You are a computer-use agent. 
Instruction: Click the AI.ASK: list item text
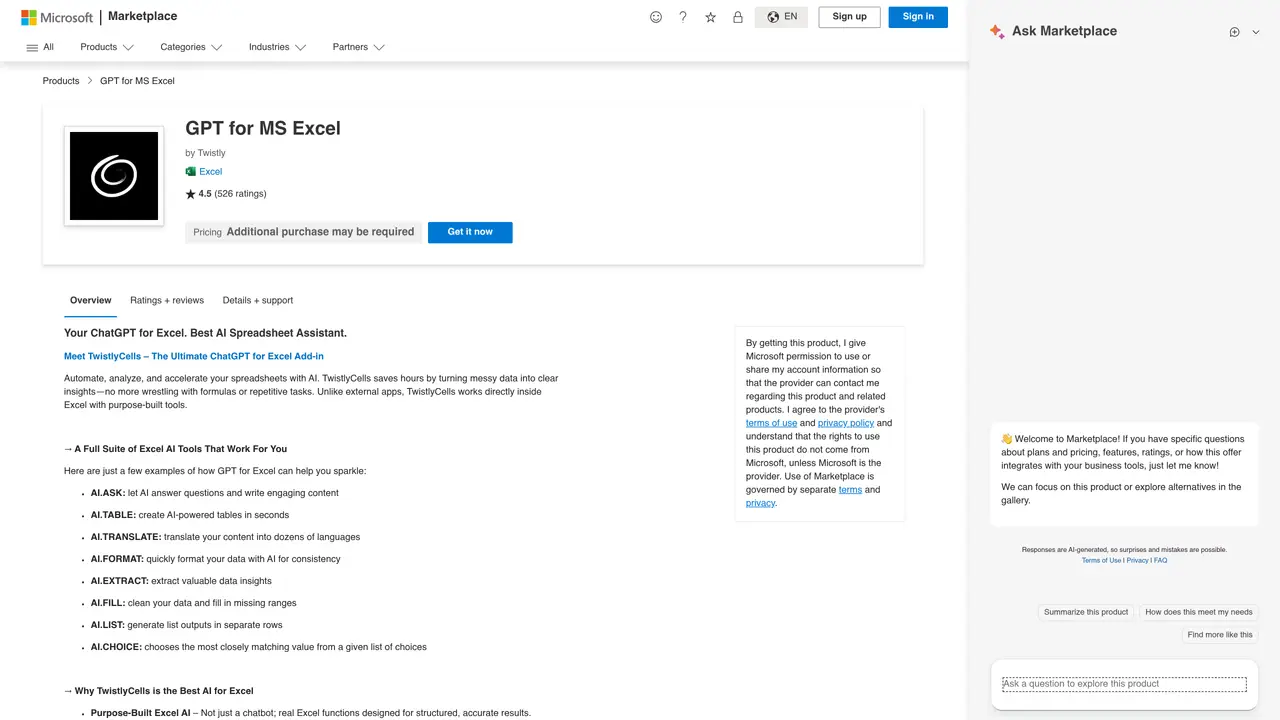215,493
